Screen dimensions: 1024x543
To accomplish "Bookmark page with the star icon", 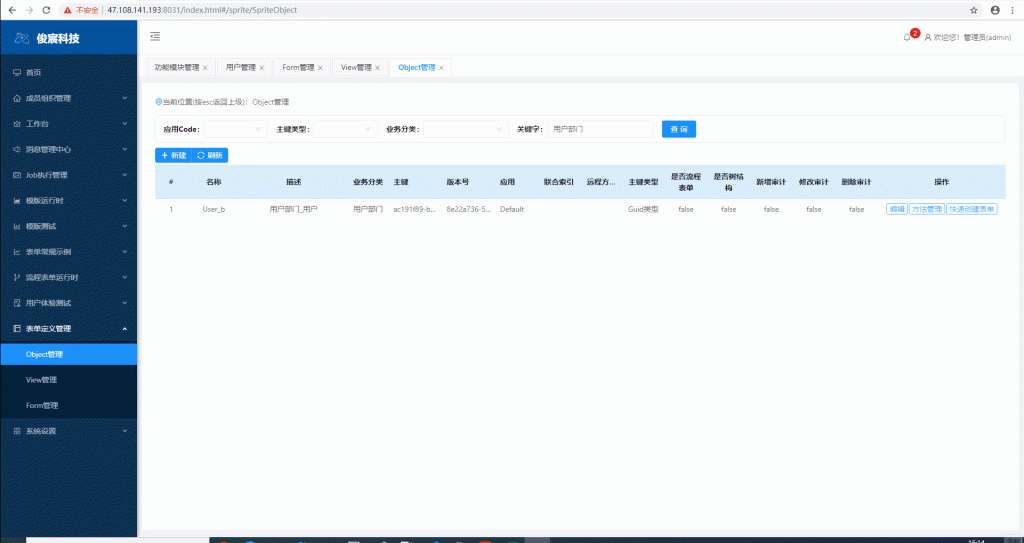I will coord(974,9).
